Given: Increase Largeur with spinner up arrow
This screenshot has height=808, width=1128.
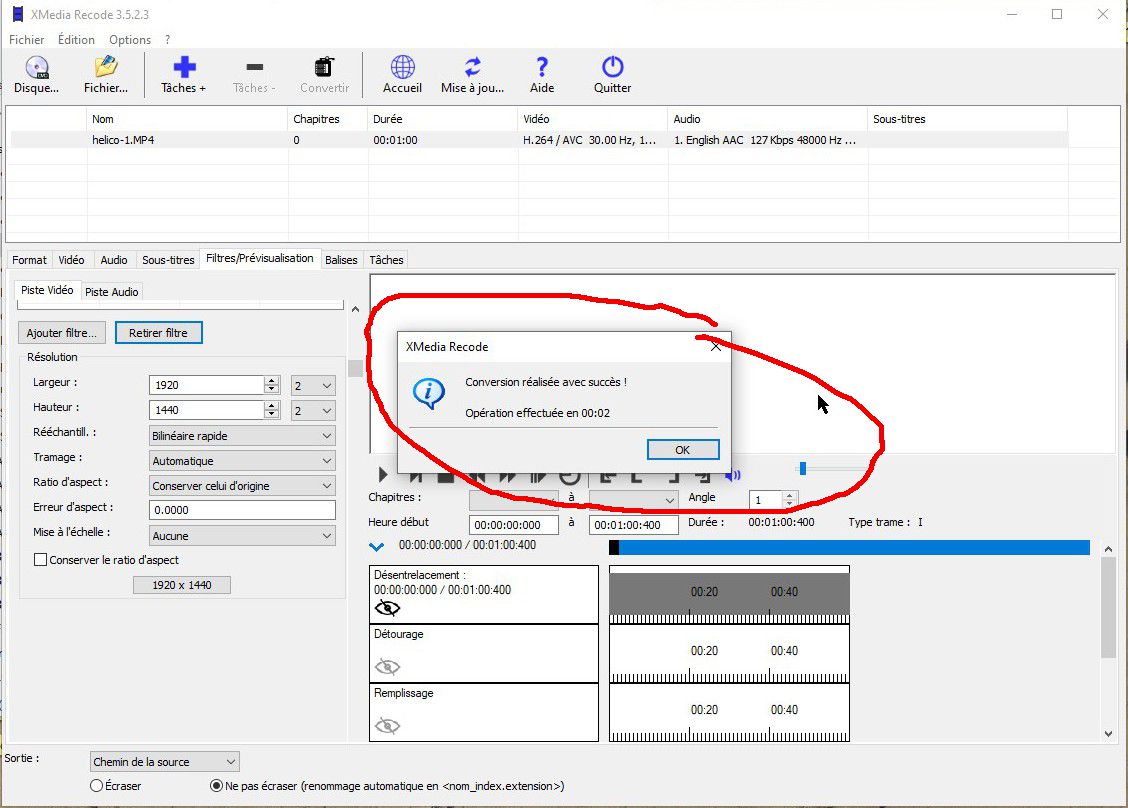Looking at the screenshot, I should coord(271,381).
